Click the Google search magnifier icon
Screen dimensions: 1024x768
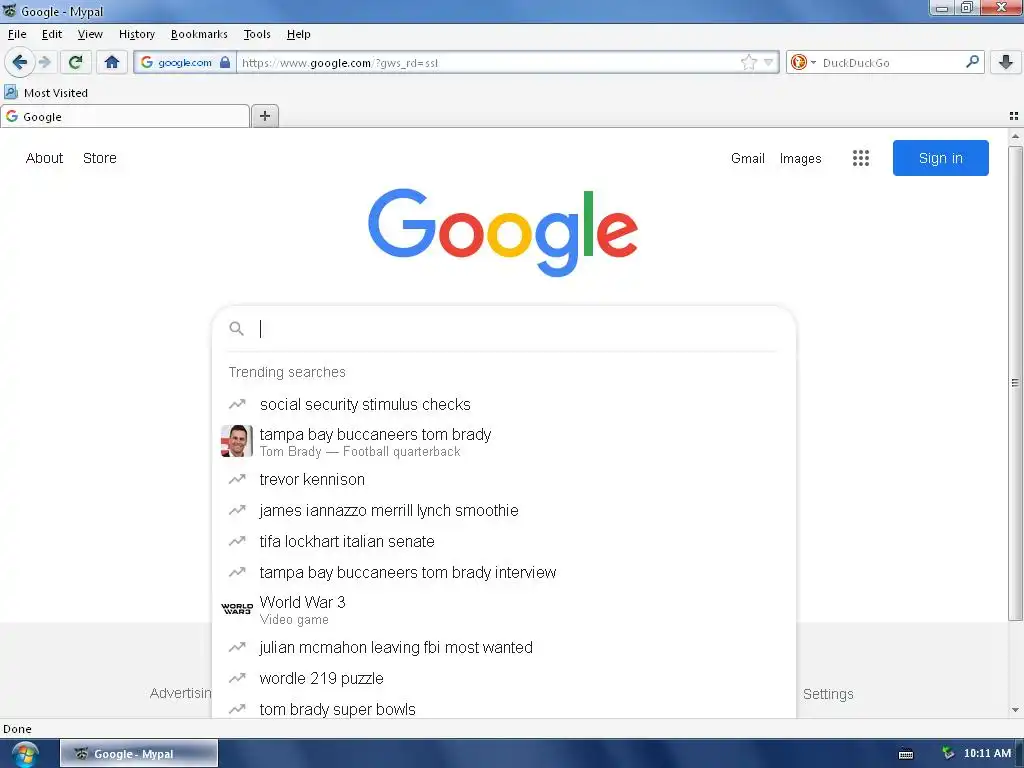pyautogui.click(x=236, y=328)
